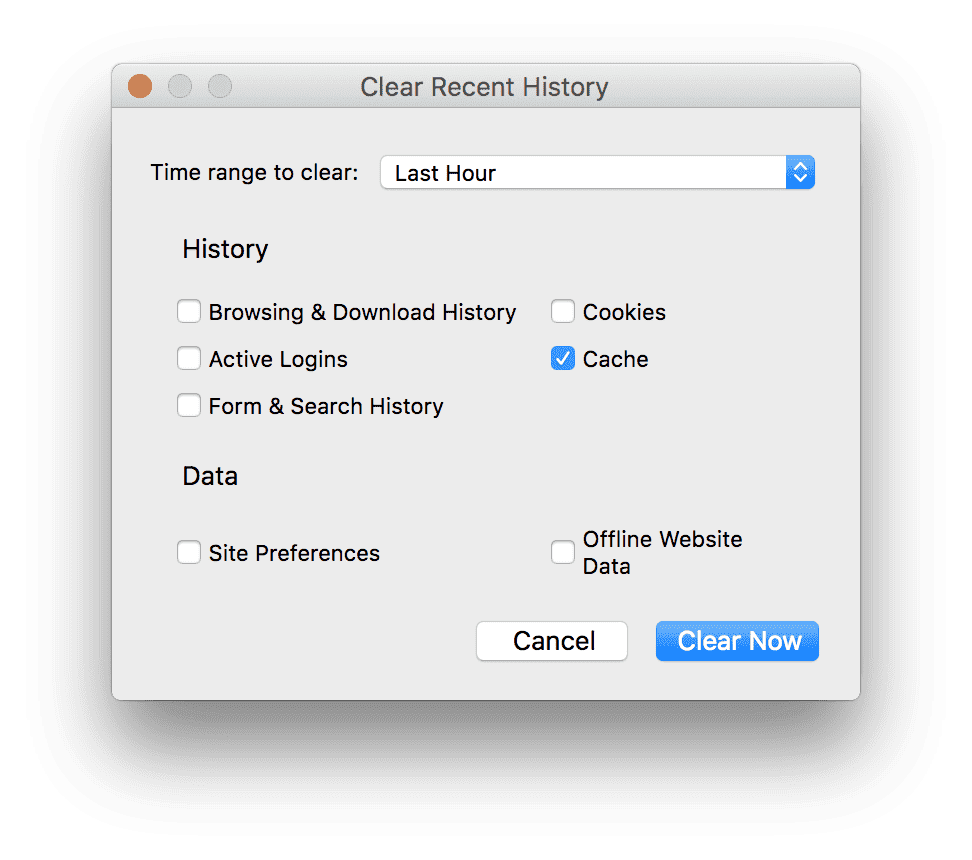This screenshot has width=972, height=860.
Task: Cancel the history clearing dialog
Action: tap(551, 641)
